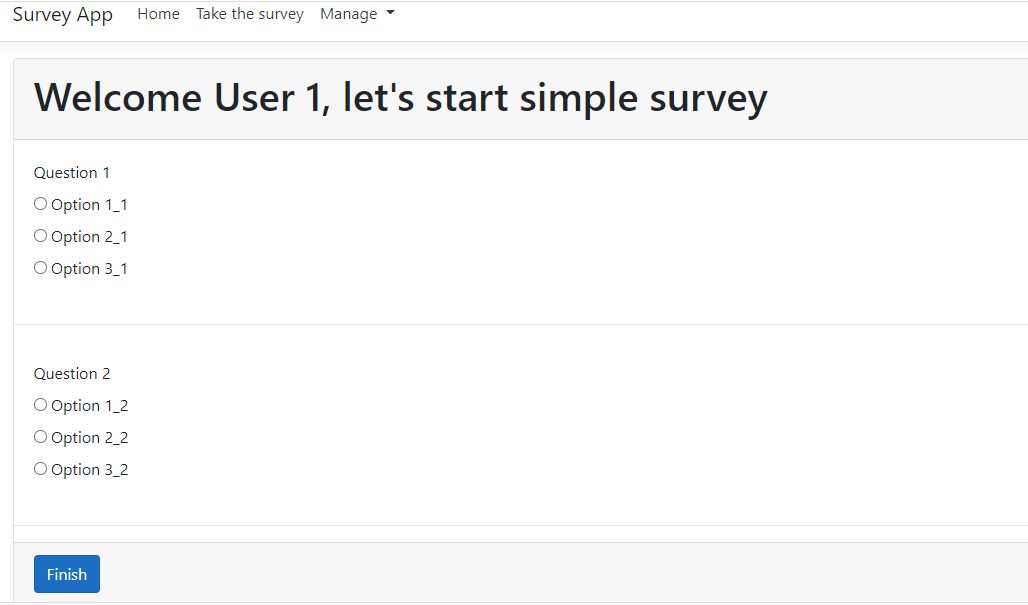This screenshot has height=605, width=1028.
Task: Open the Manage dropdown menu
Action: click(349, 14)
